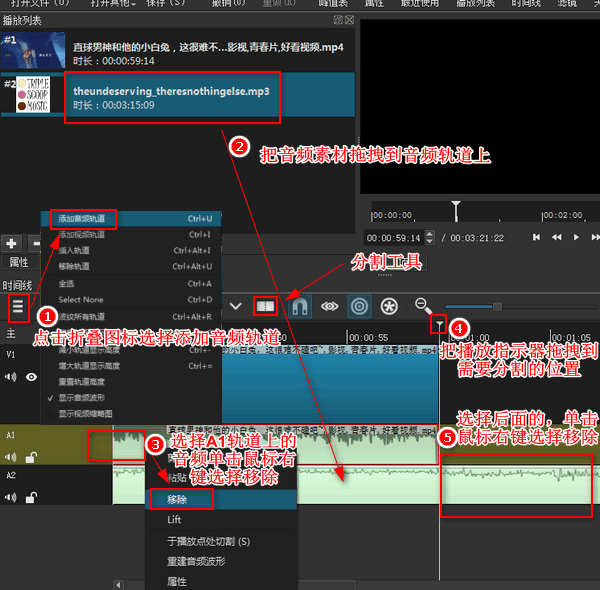600x590 pixels.
Task: Toggle the checked 显示音频波形 option
Action: pyautogui.click(x=131, y=398)
